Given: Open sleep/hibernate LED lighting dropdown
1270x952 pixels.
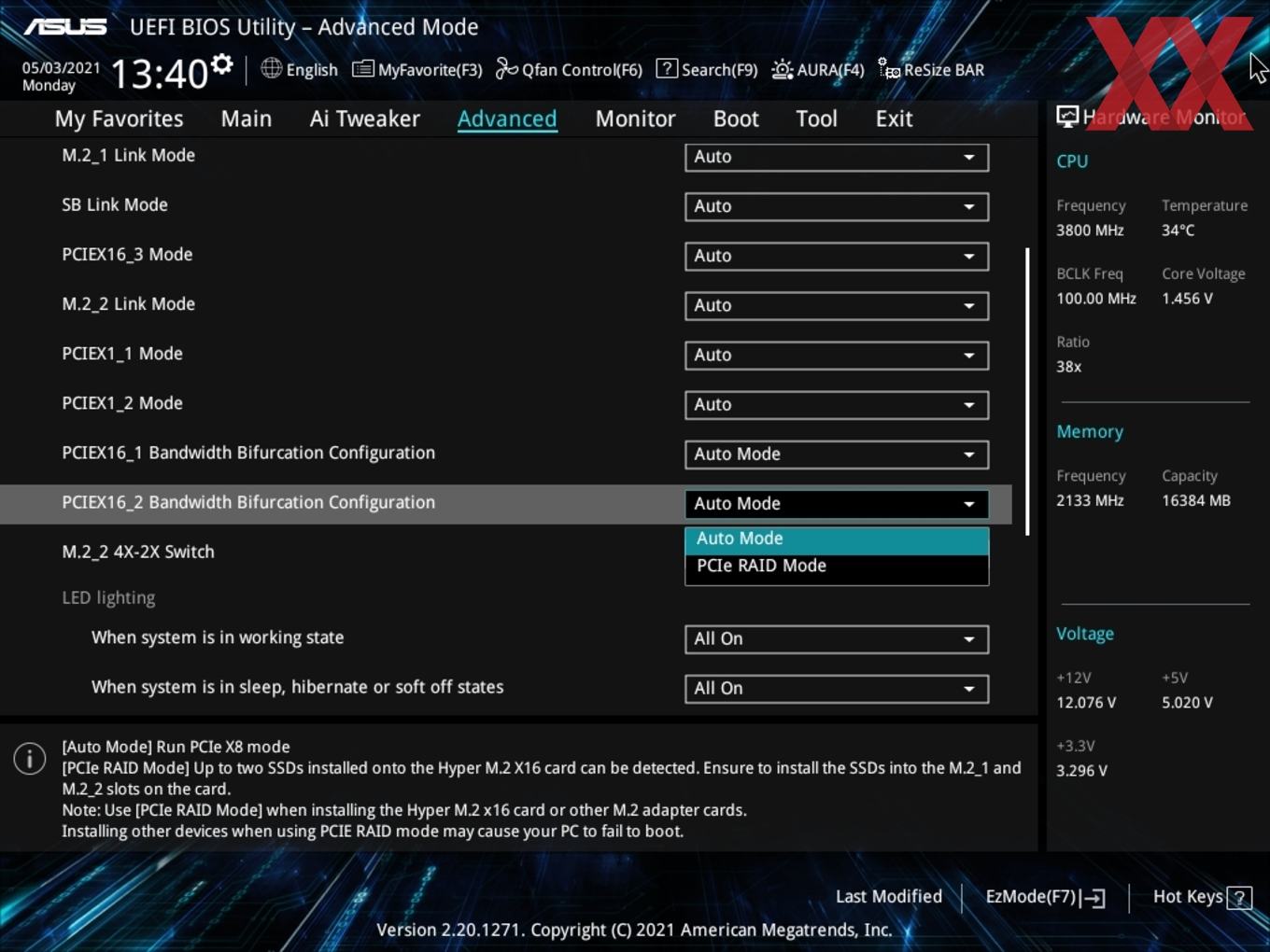Looking at the screenshot, I should [x=837, y=688].
